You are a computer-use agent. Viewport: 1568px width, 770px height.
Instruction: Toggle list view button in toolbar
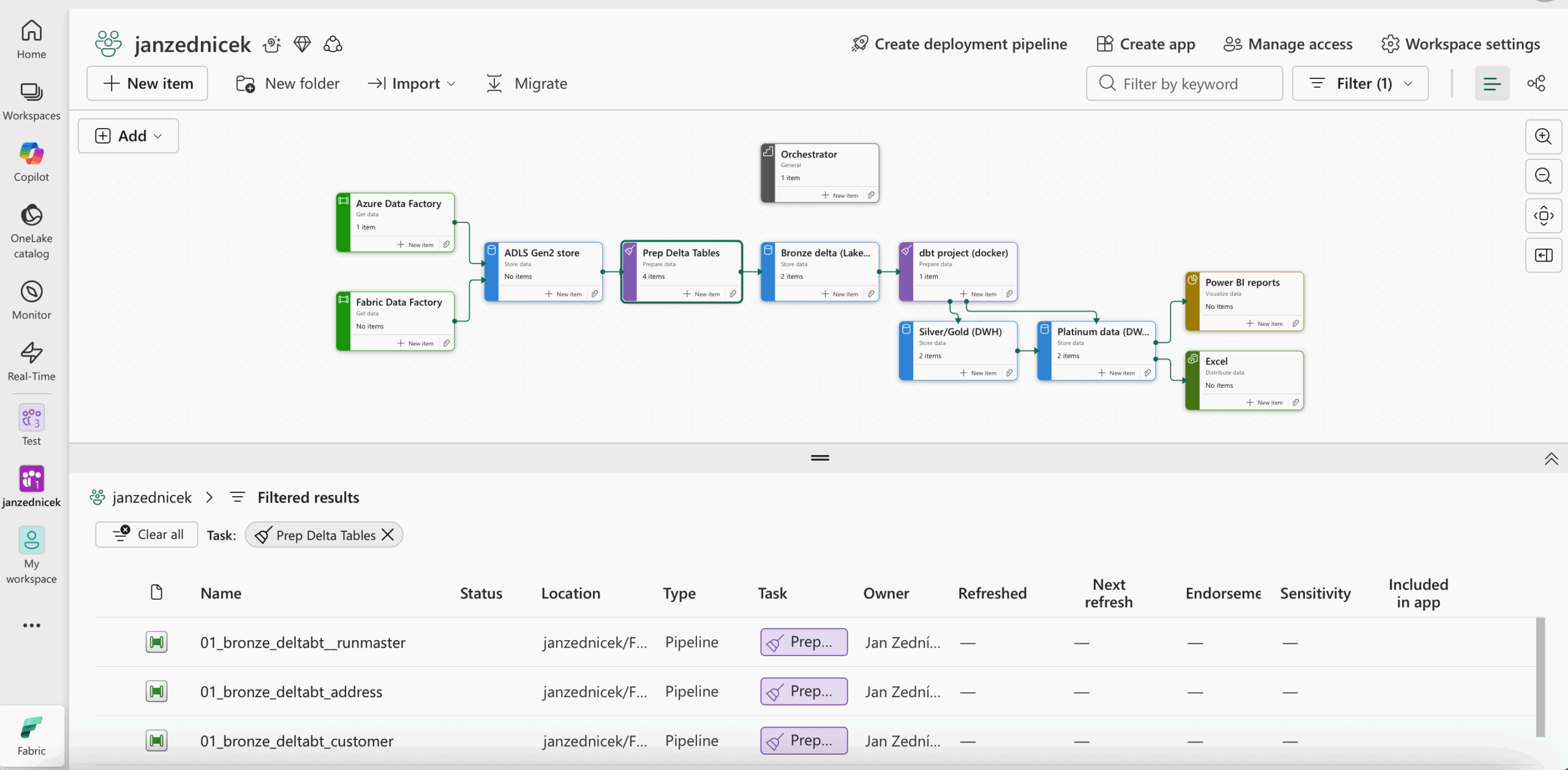coord(1491,83)
